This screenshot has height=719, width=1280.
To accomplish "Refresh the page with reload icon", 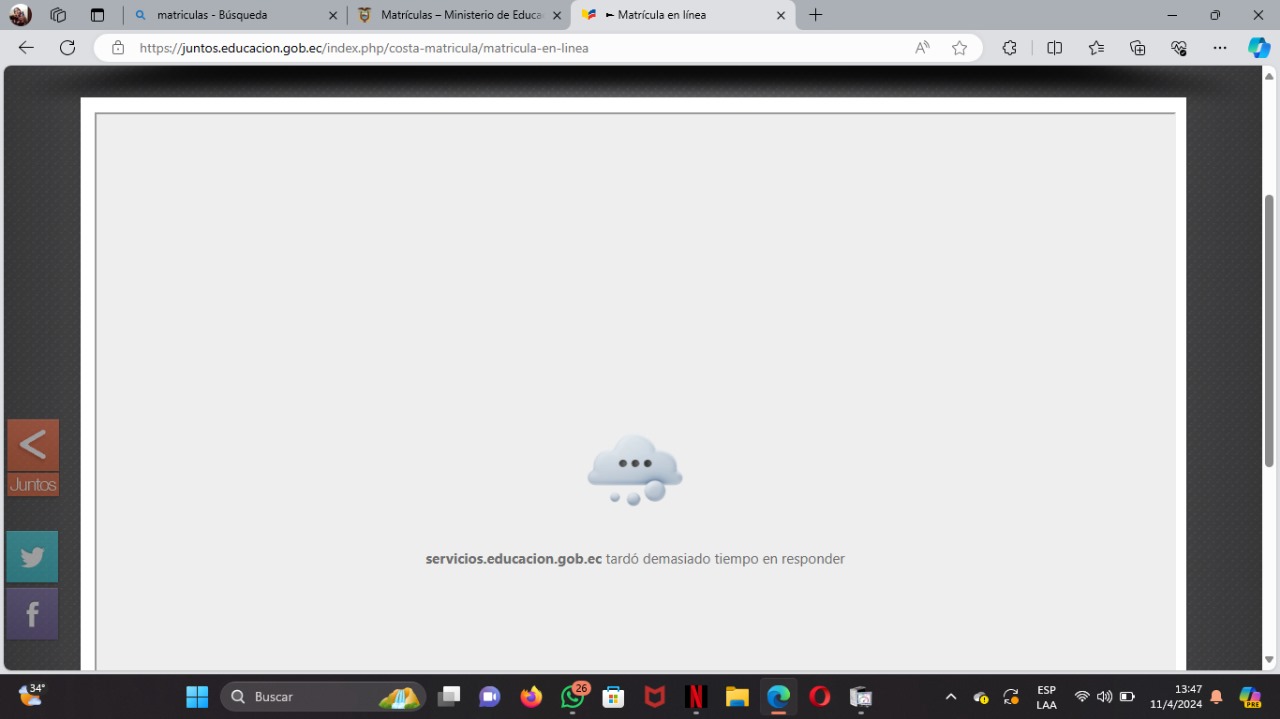I will tap(67, 48).
